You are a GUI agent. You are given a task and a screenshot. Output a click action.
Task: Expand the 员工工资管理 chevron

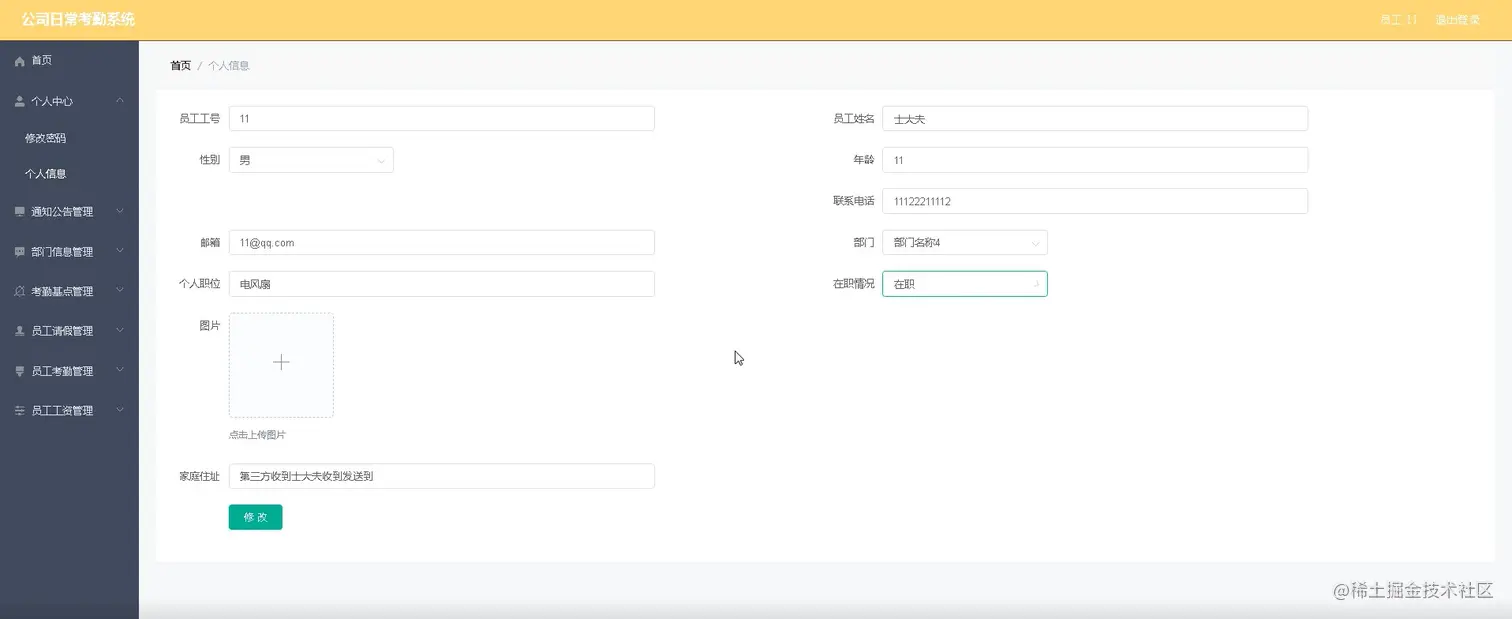tap(120, 410)
